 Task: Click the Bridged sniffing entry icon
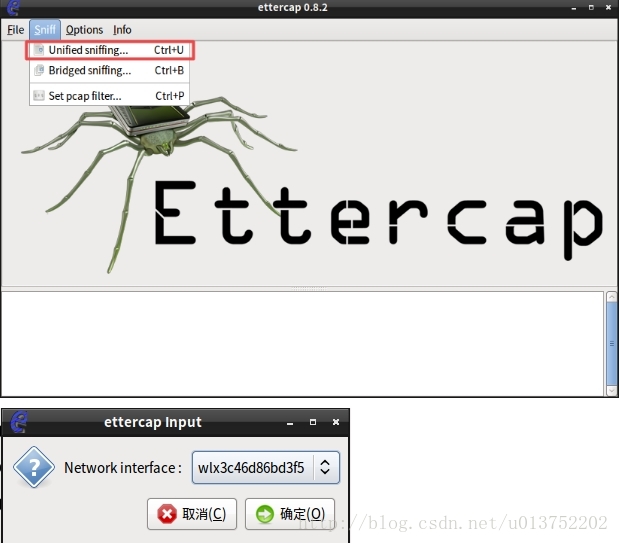point(39,70)
